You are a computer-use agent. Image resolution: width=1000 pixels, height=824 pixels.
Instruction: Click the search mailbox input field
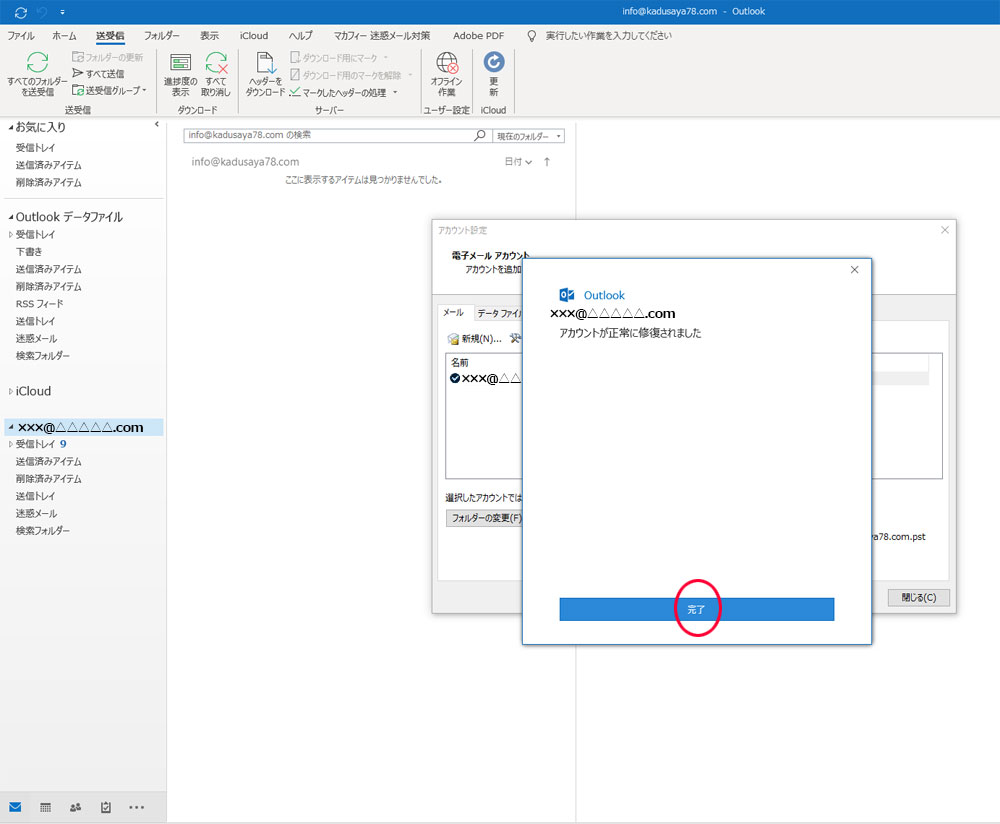tap(328, 135)
